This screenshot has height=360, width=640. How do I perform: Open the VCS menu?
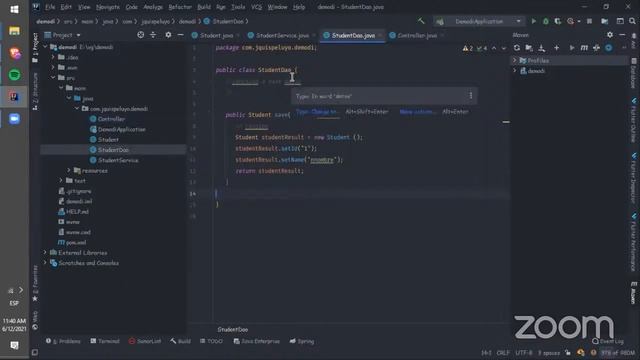(256, 7)
